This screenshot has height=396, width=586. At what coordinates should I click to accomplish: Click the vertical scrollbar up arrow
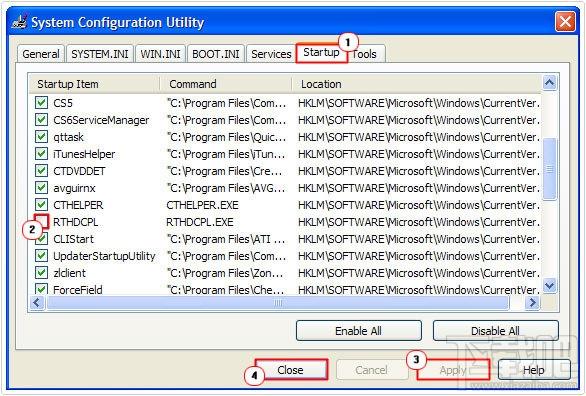point(549,83)
